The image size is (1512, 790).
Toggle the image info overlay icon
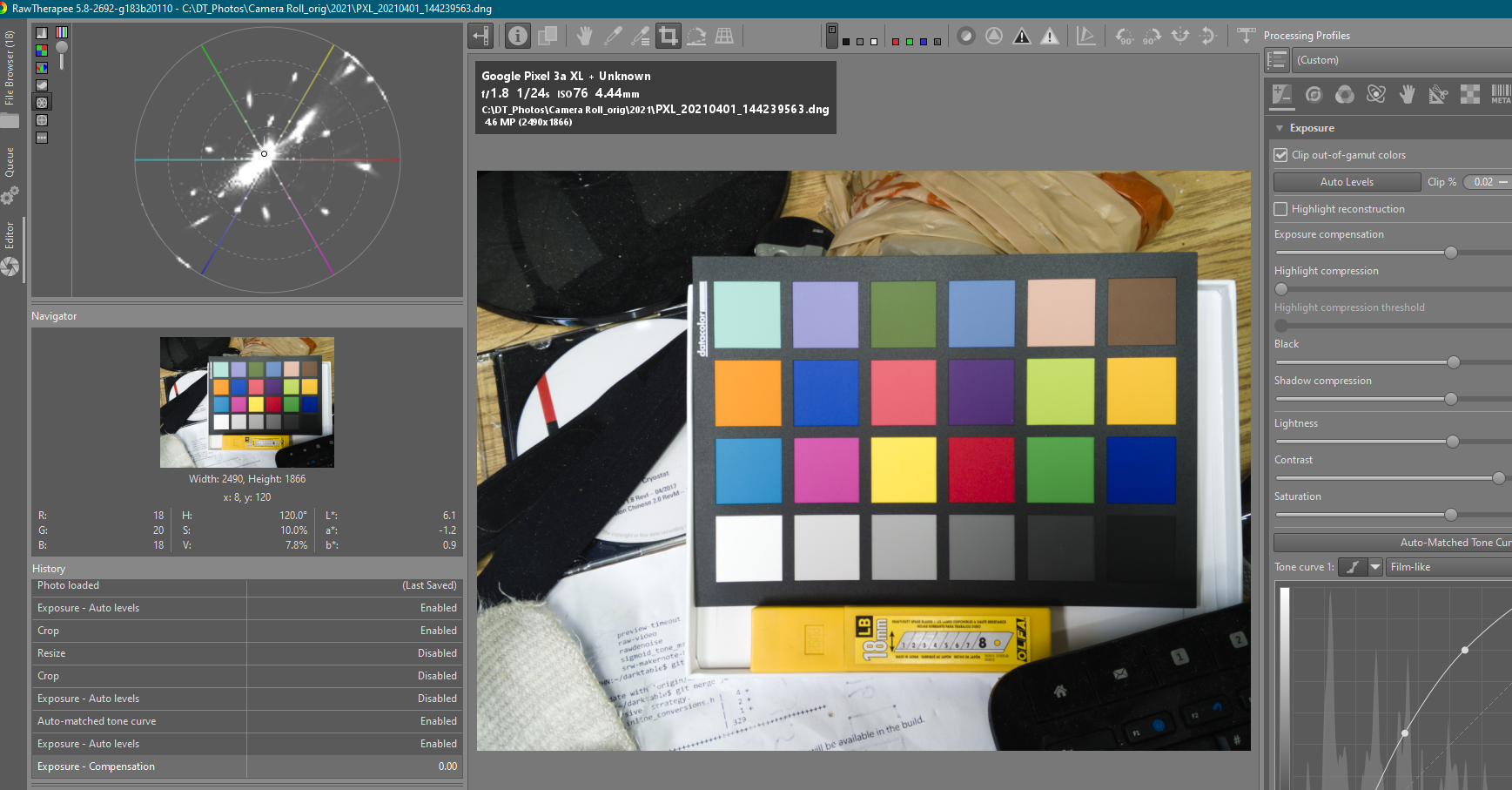click(x=518, y=36)
